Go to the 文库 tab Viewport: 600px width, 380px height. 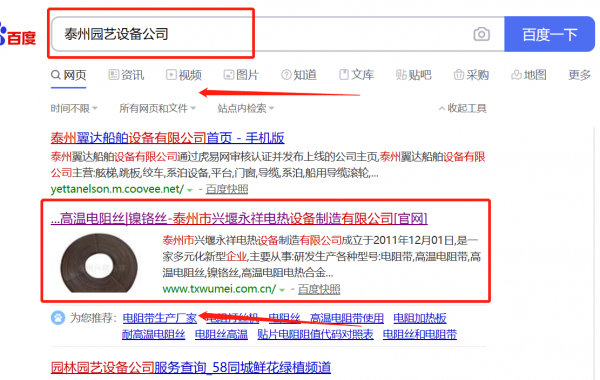(356, 75)
